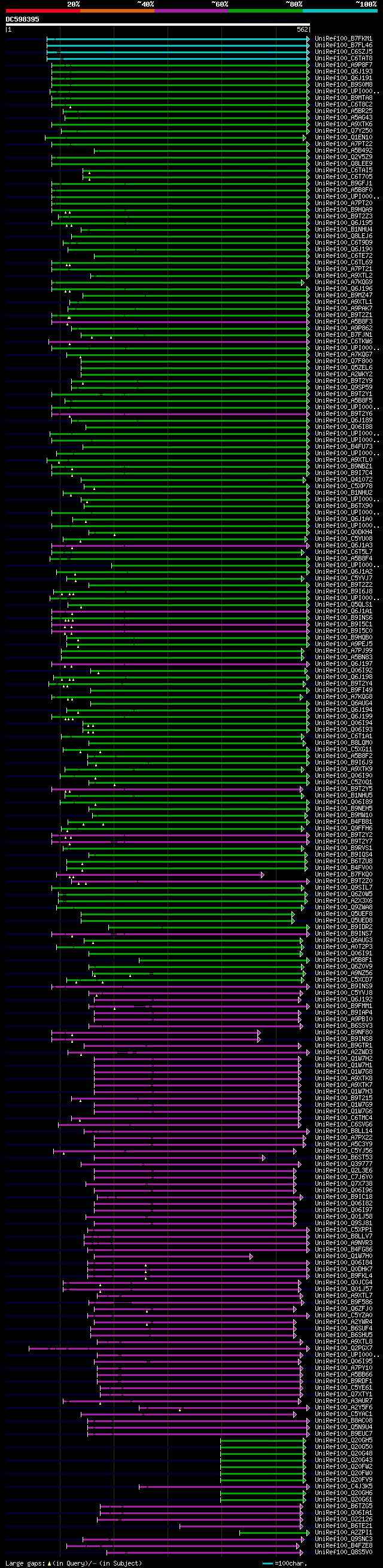Select hit label UniRef100_Q41072
383x1568 pixels.
(344, 480)
